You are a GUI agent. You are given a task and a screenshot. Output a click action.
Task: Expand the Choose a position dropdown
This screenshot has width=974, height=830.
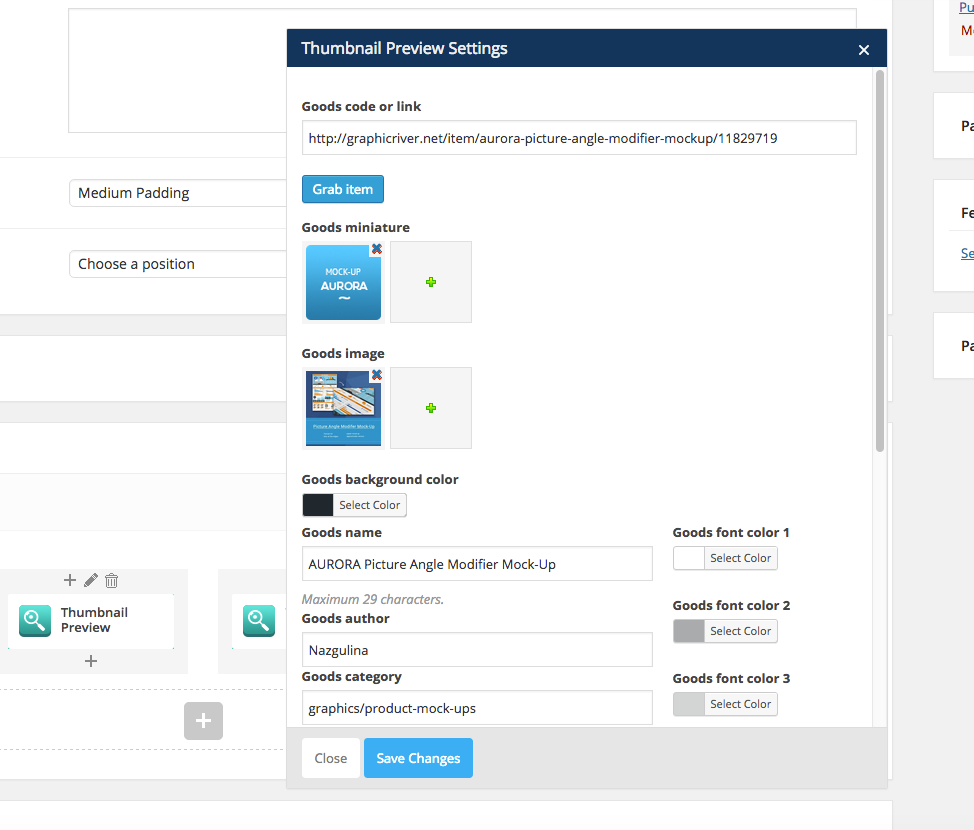tap(178, 264)
